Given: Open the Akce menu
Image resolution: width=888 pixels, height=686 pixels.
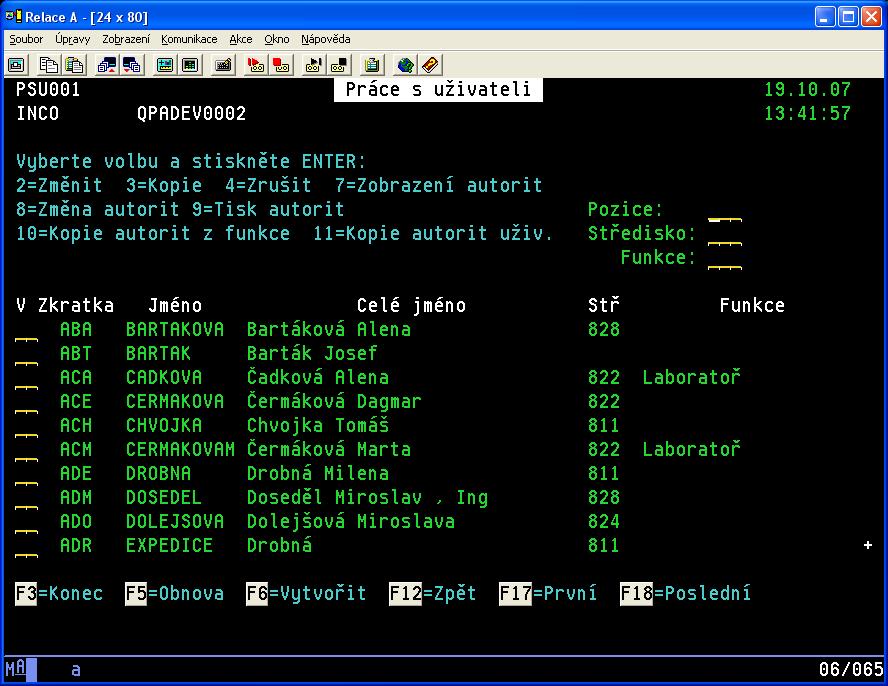Looking at the screenshot, I should click(241, 39).
